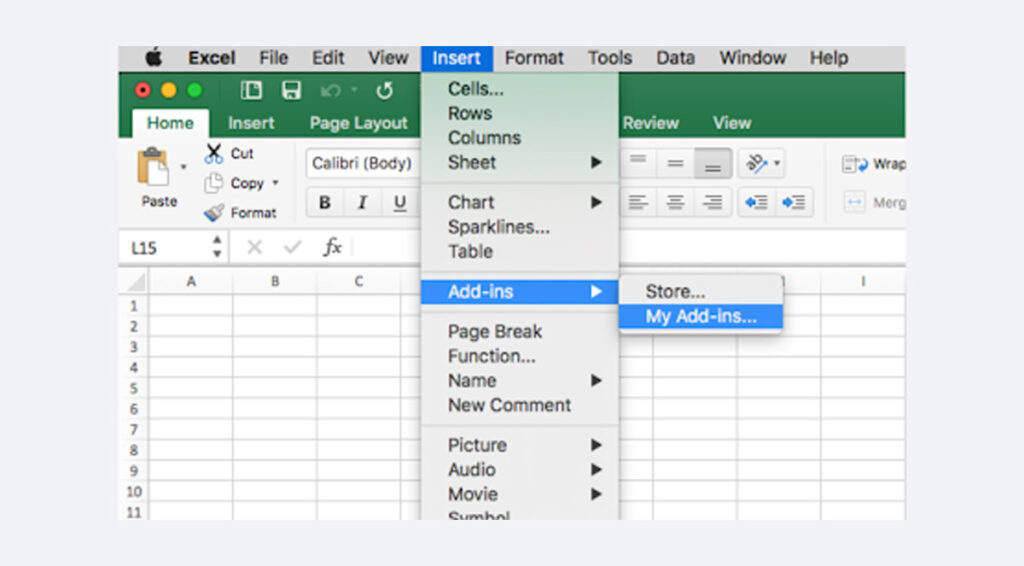Screen dimensions: 1024x566
Task: Switch to the Review ribbon tab
Action: [650, 123]
